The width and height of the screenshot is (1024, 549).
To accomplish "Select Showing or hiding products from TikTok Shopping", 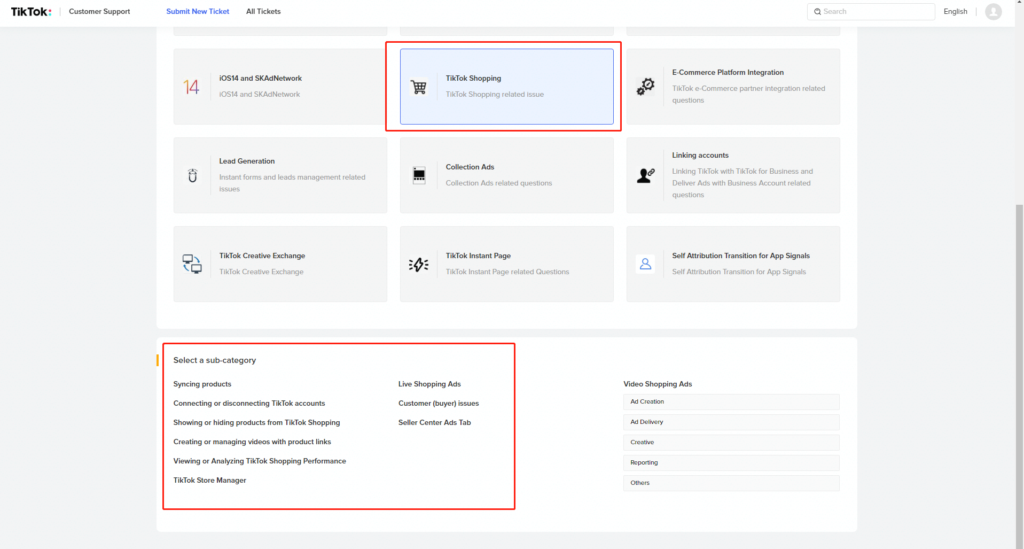I will (257, 422).
